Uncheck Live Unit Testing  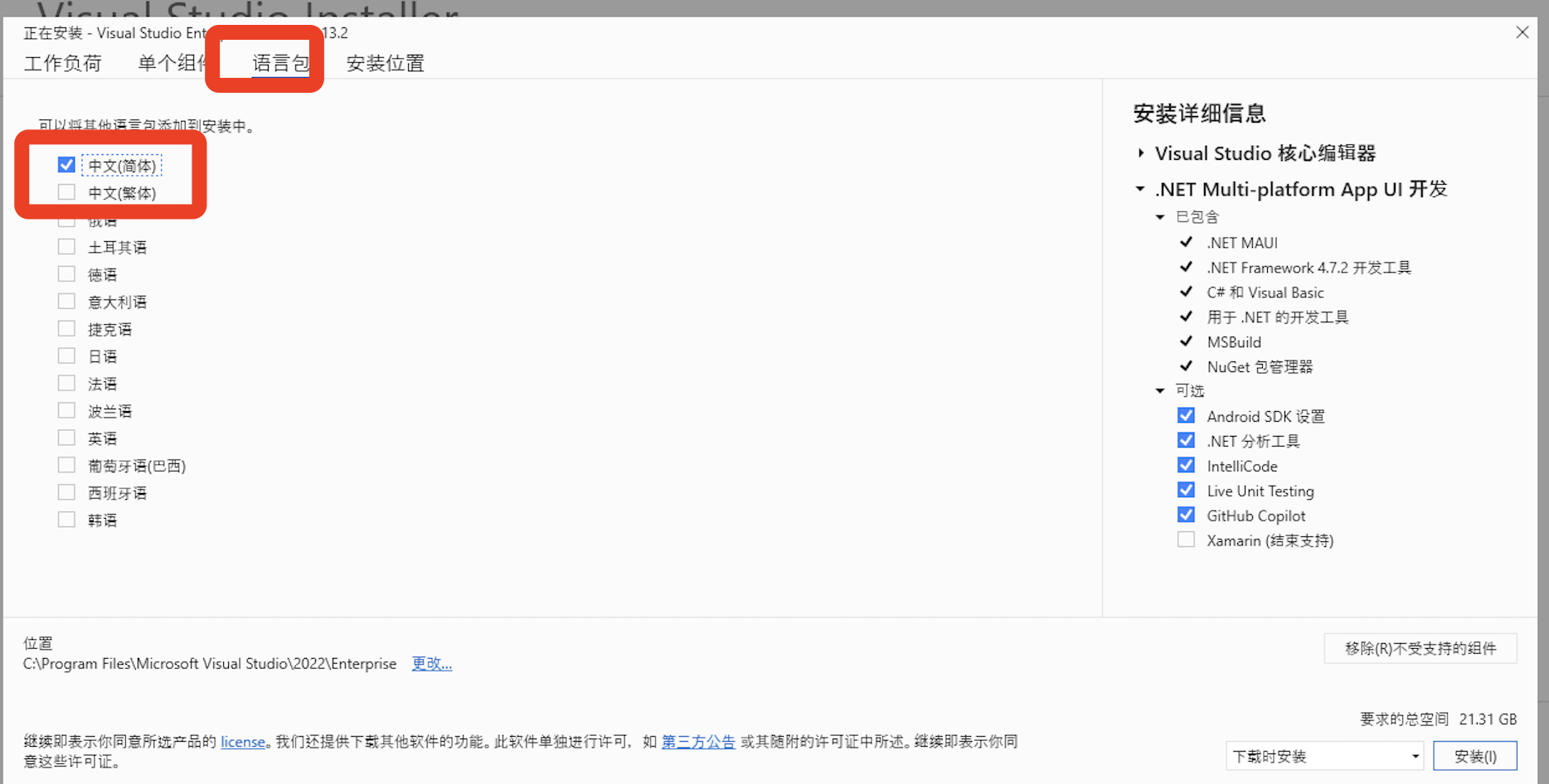(x=1186, y=490)
